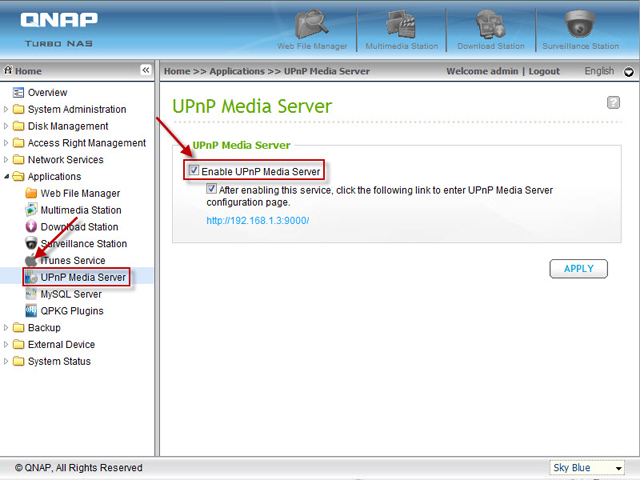Screen dimensions: 640x480
Task: Click the Access Right Management folder icon
Action: [18, 143]
